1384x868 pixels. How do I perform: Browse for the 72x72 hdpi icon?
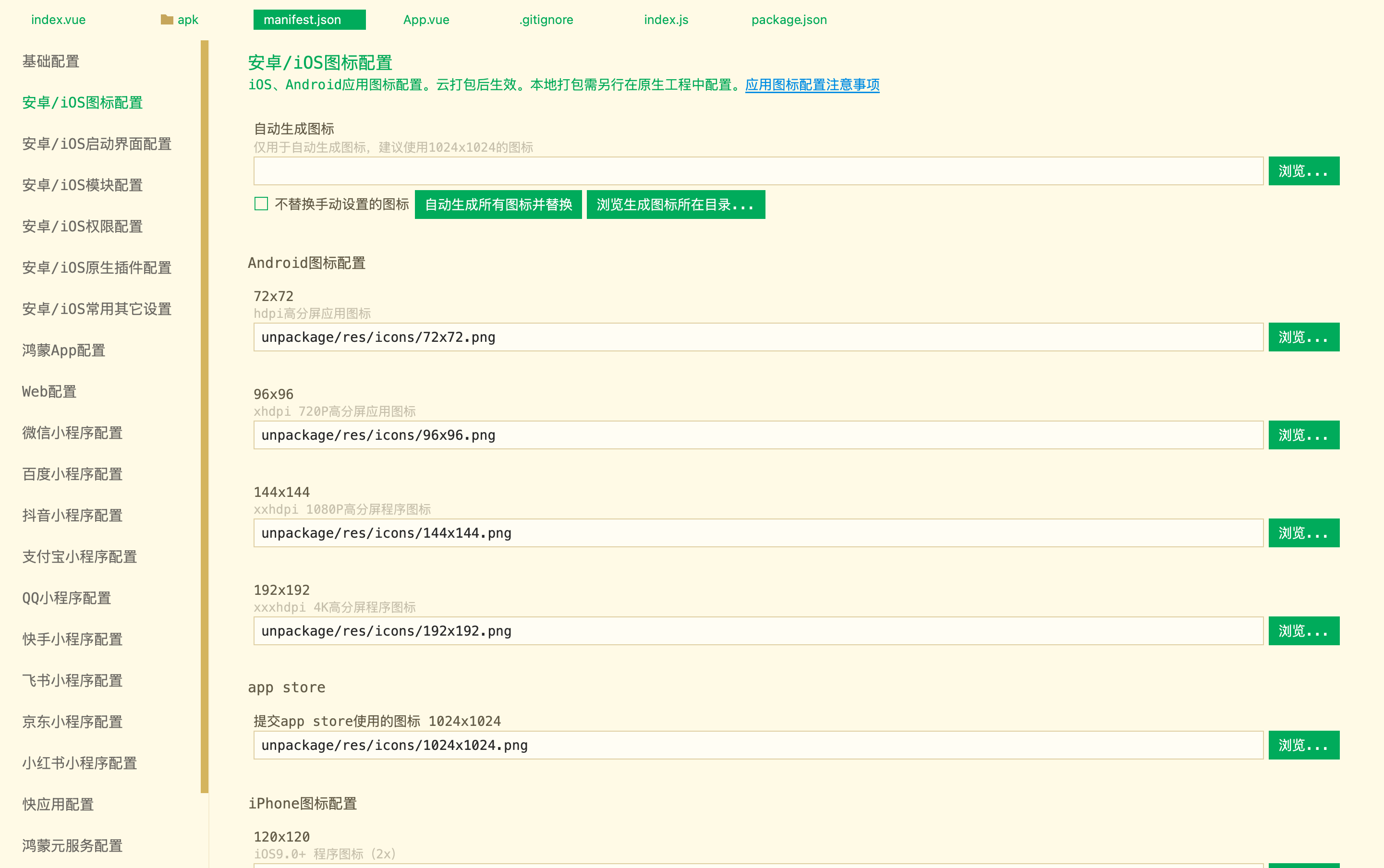click(x=1304, y=337)
